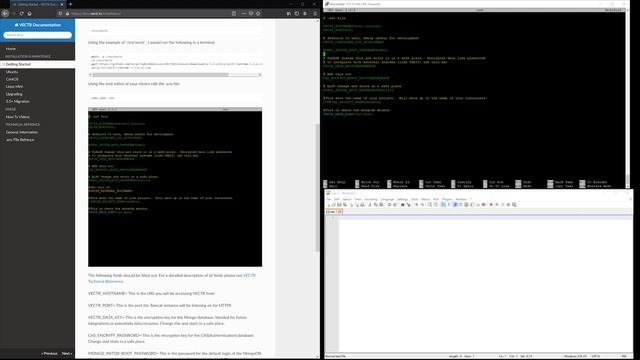Click Notepad++ Replace icon

(x=409, y=204)
